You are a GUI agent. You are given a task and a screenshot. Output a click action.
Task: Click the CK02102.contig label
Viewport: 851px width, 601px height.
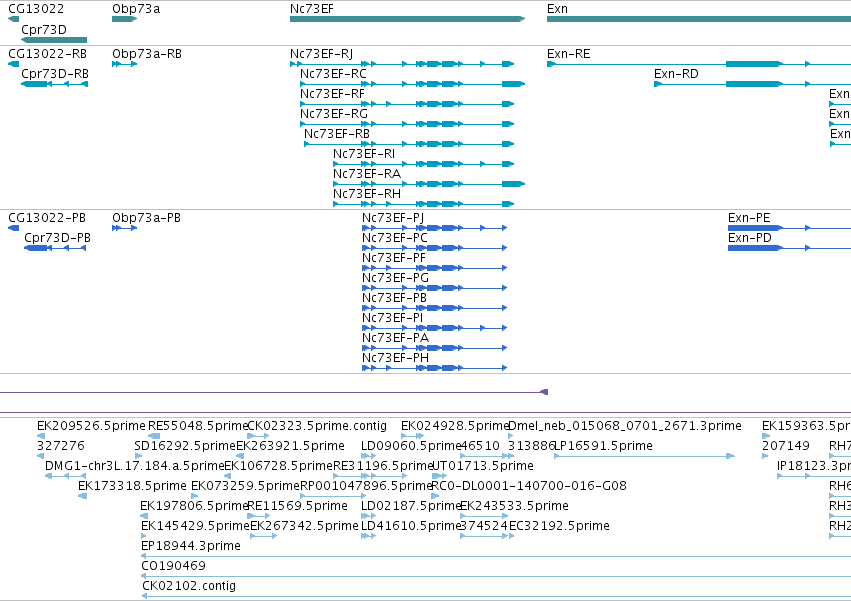[x=189, y=586]
